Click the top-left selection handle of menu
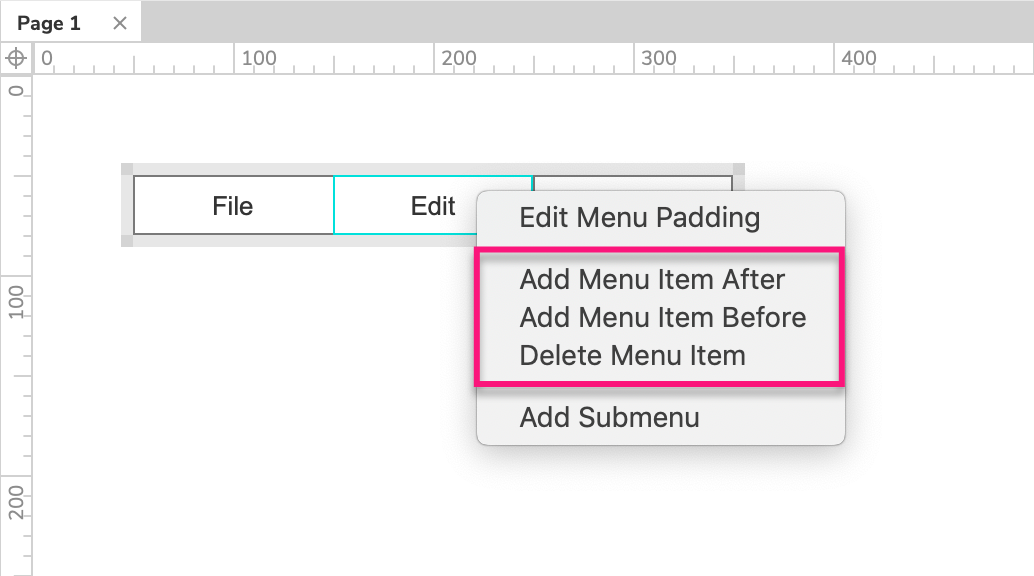 (127, 169)
